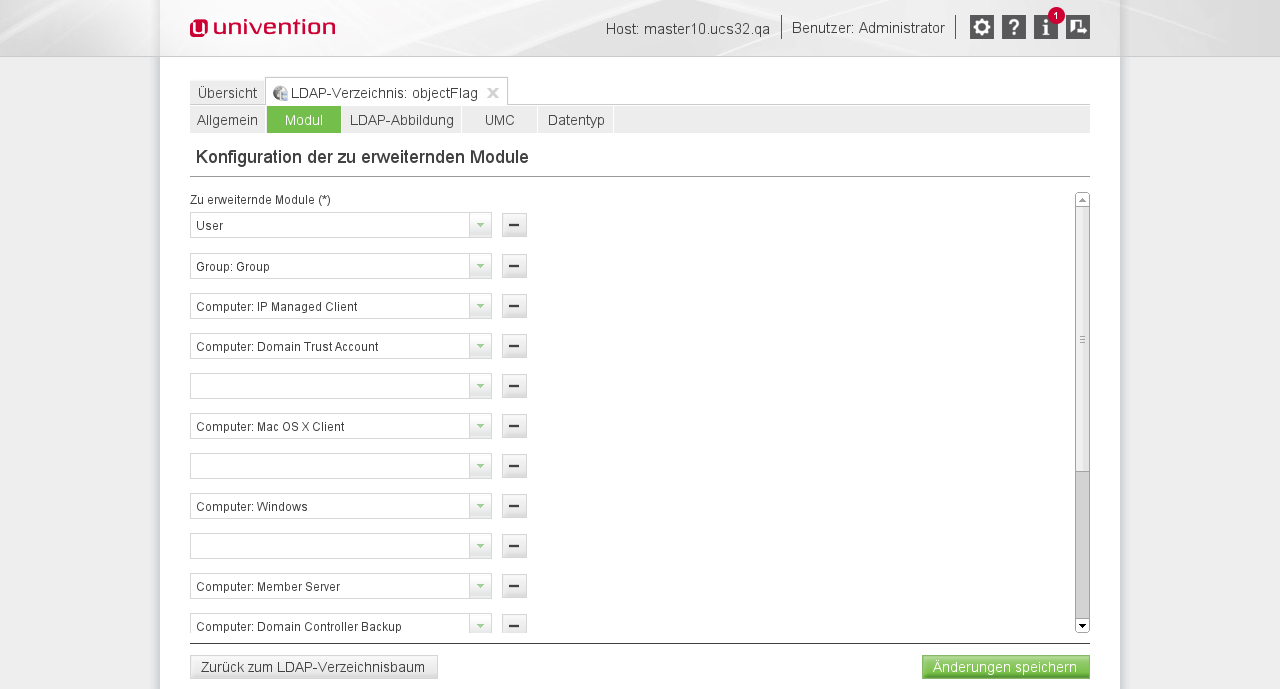Close the LDAP-Verzeichnis objectFlag tab
Image resolution: width=1280 pixels, height=689 pixels.
pyautogui.click(x=493, y=93)
